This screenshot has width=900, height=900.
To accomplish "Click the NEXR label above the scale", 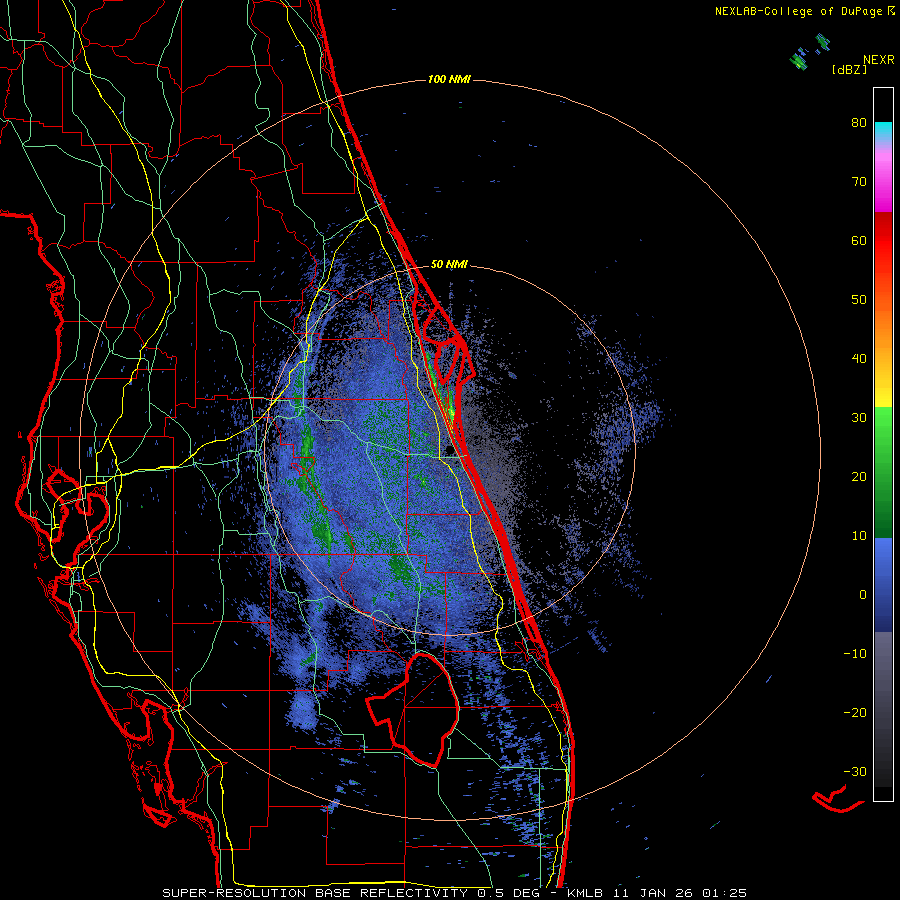I will (x=879, y=60).
